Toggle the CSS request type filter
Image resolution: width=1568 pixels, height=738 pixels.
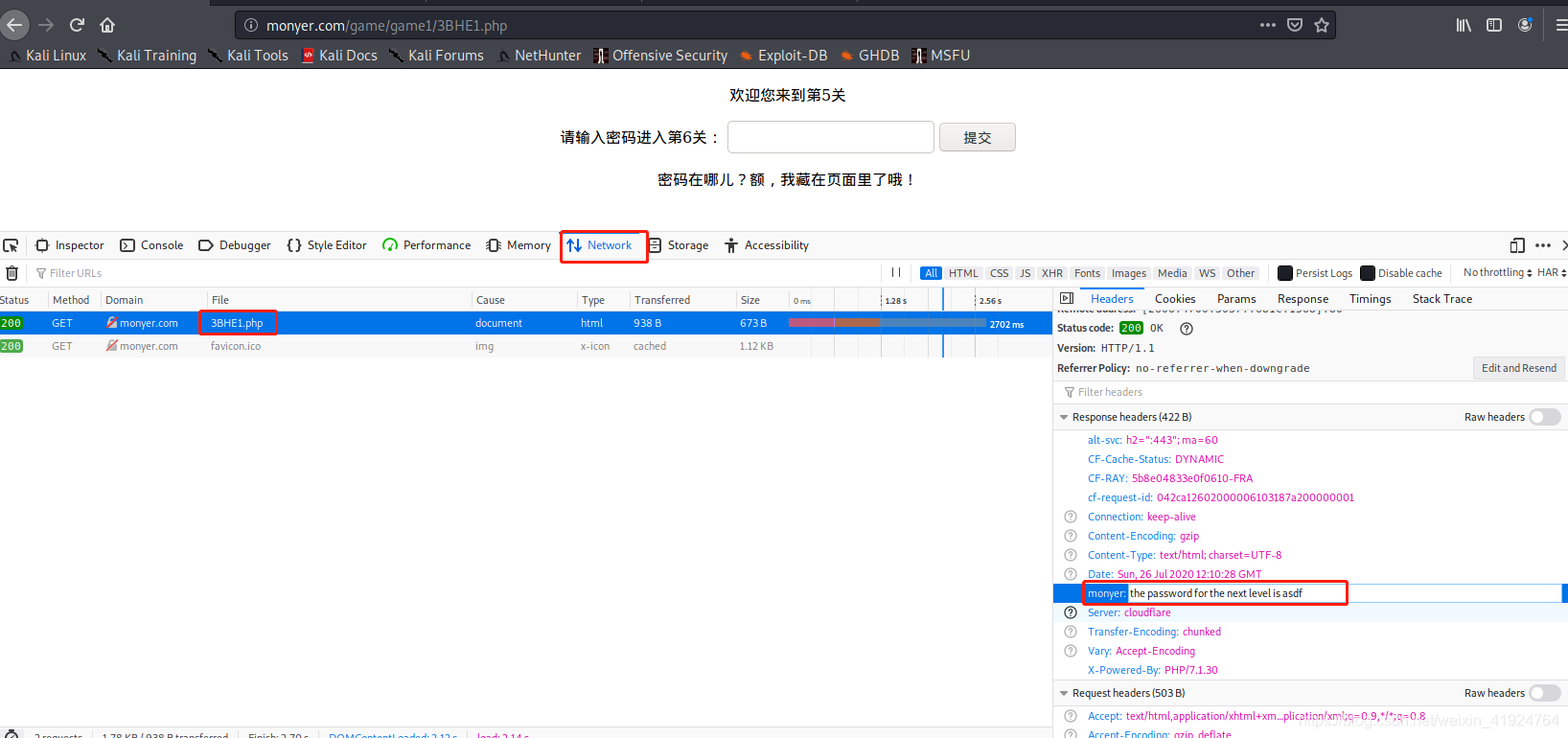999,273
